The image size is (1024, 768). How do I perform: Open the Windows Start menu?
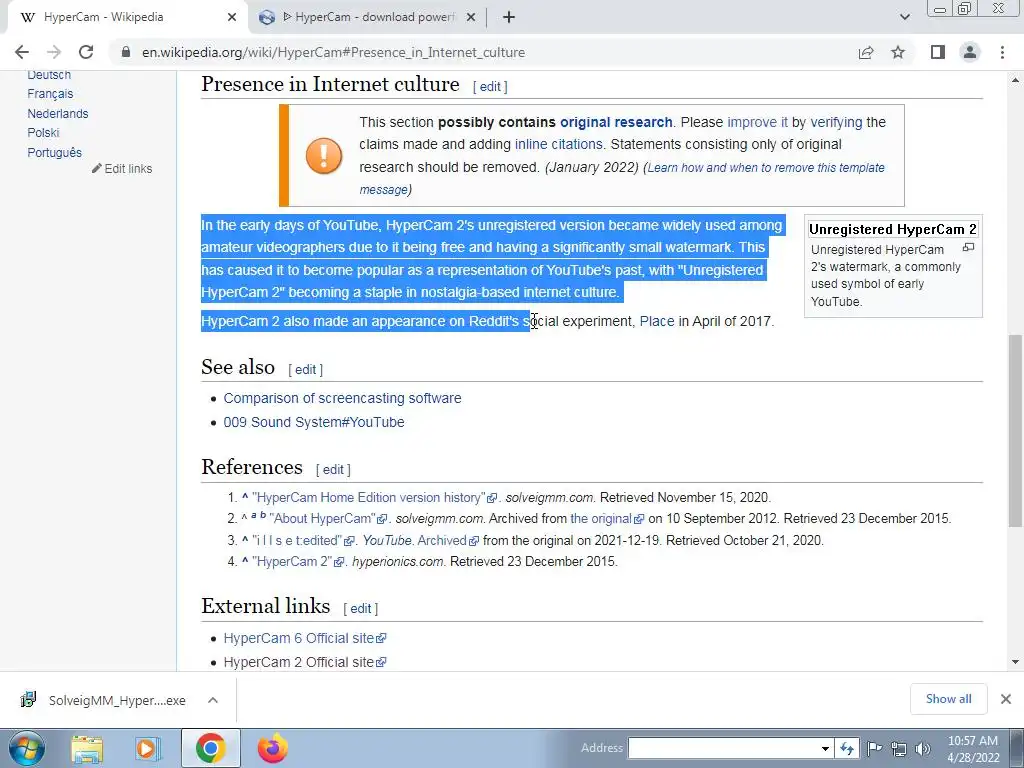26,748
